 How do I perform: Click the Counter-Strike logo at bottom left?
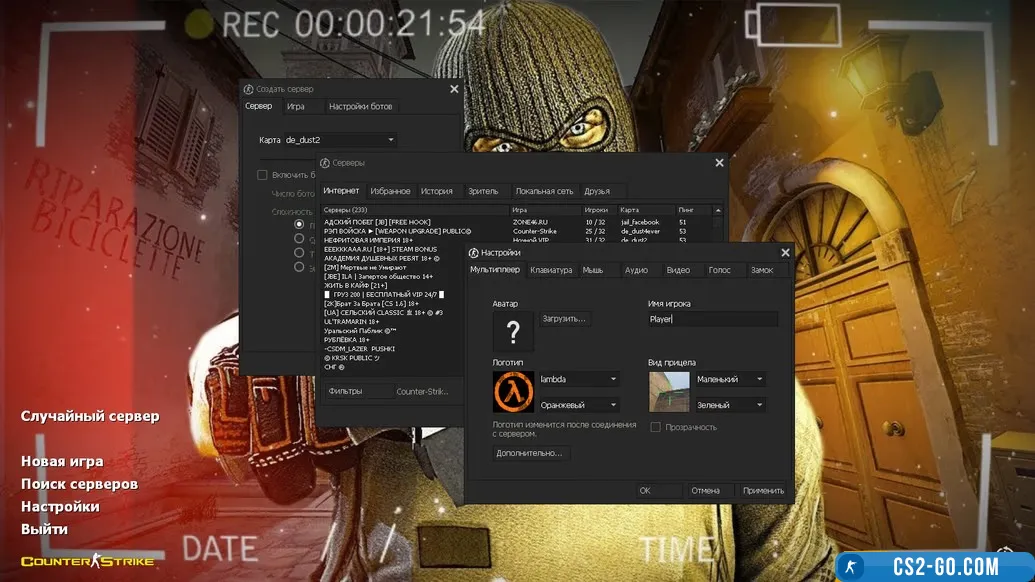pyautogui.click(x=88, y=561)
